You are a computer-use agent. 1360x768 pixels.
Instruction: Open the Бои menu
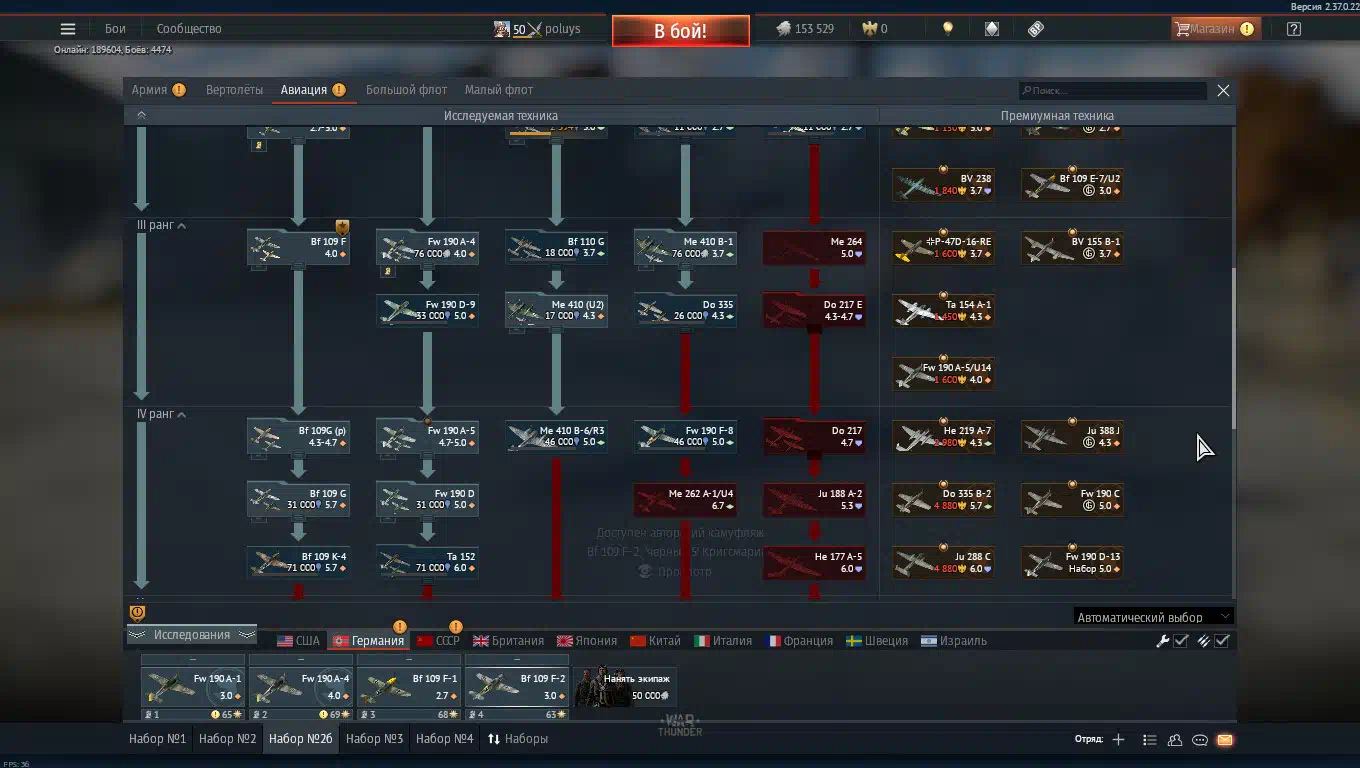tap(115, 29)
